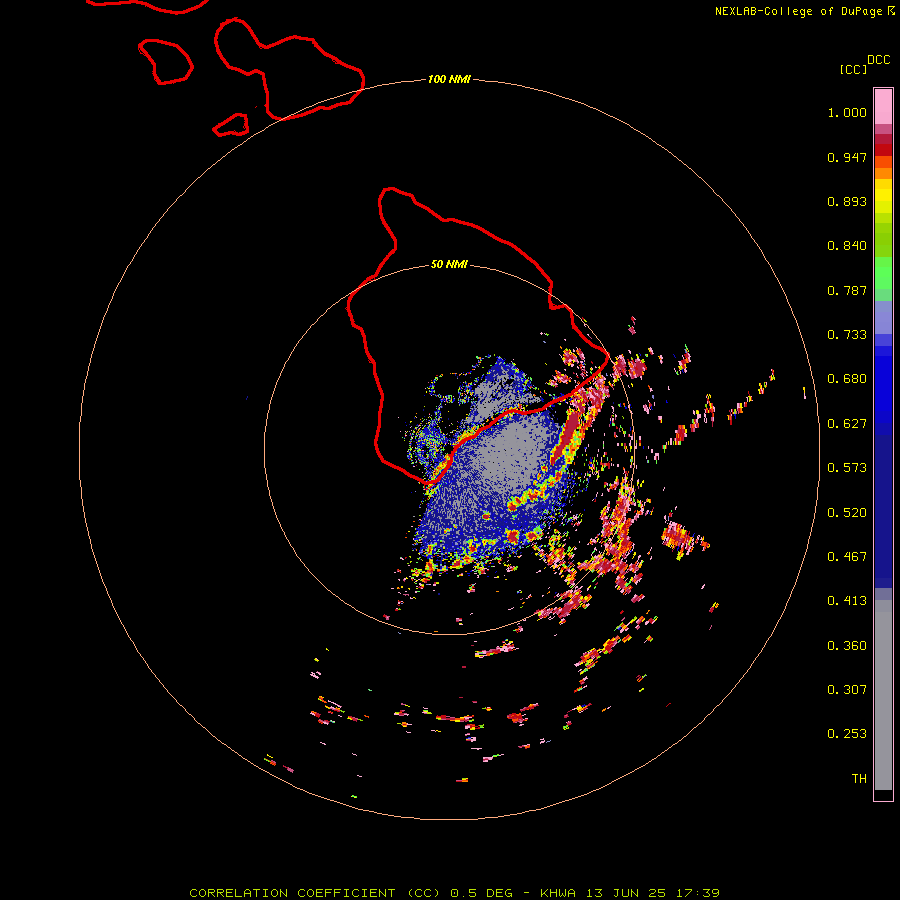
Task: Click the 0.627 color scale value
Action: click(x=847, y=424)
